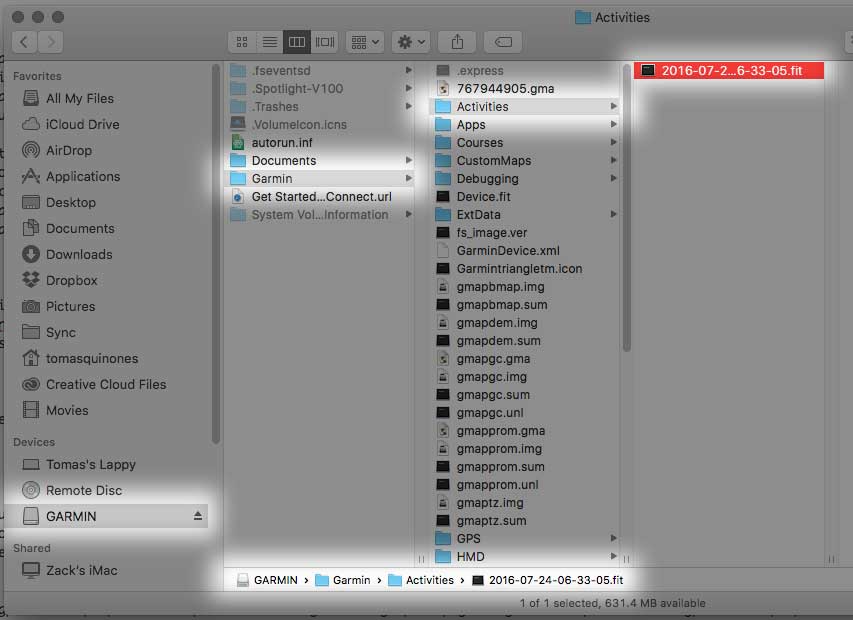Switch to list view

coord(269,42)
